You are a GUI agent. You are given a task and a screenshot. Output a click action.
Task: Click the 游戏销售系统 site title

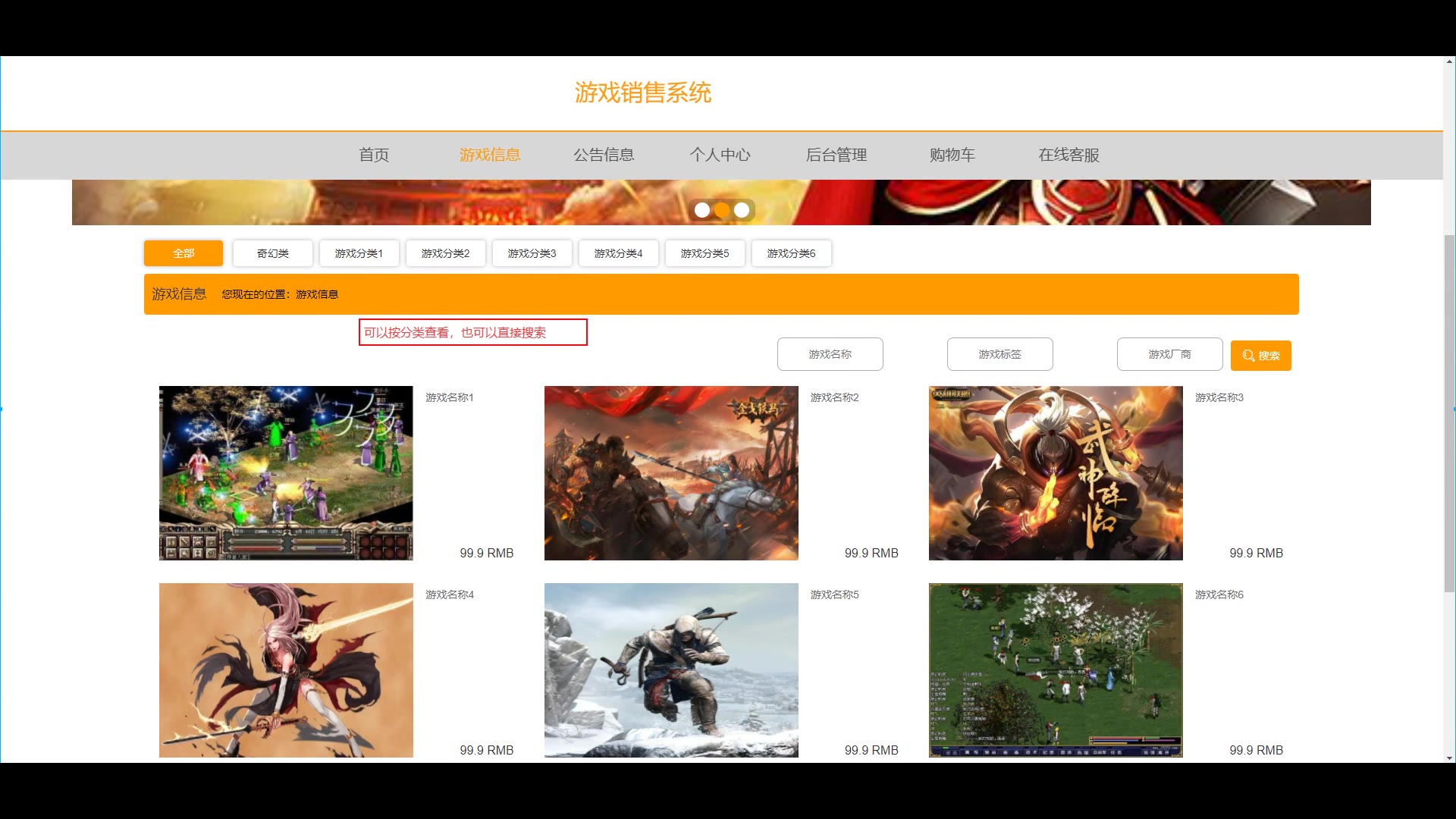click(x=643, y=93)
